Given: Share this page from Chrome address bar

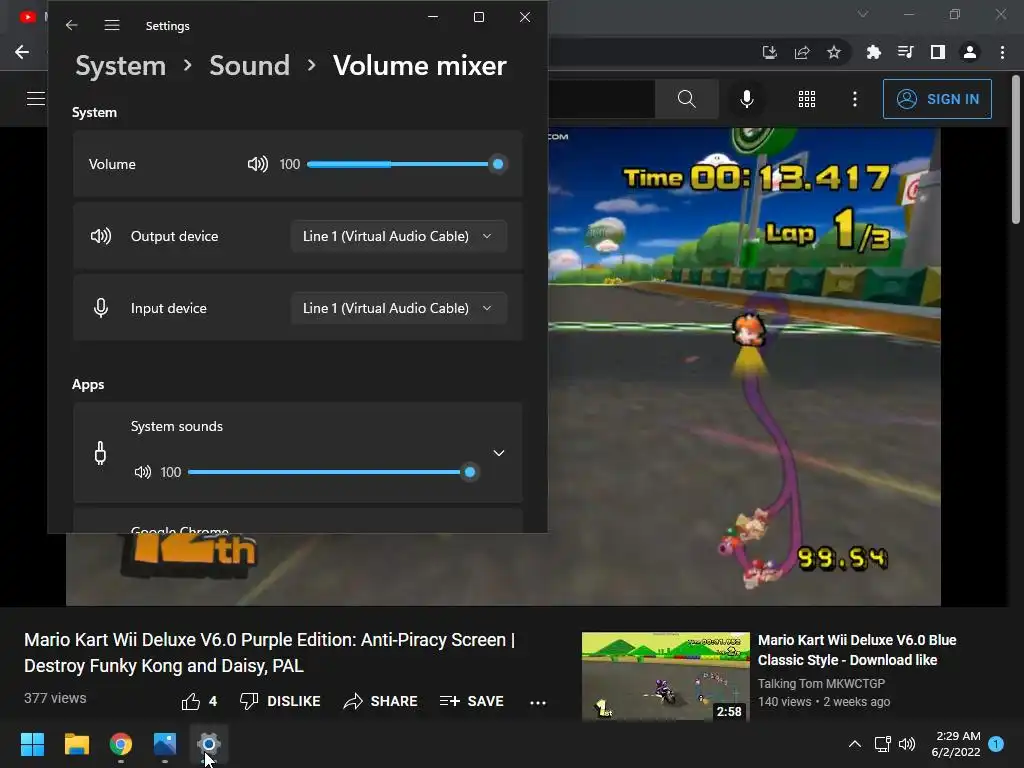Looking at the screenshot, I should click(802, 52).
